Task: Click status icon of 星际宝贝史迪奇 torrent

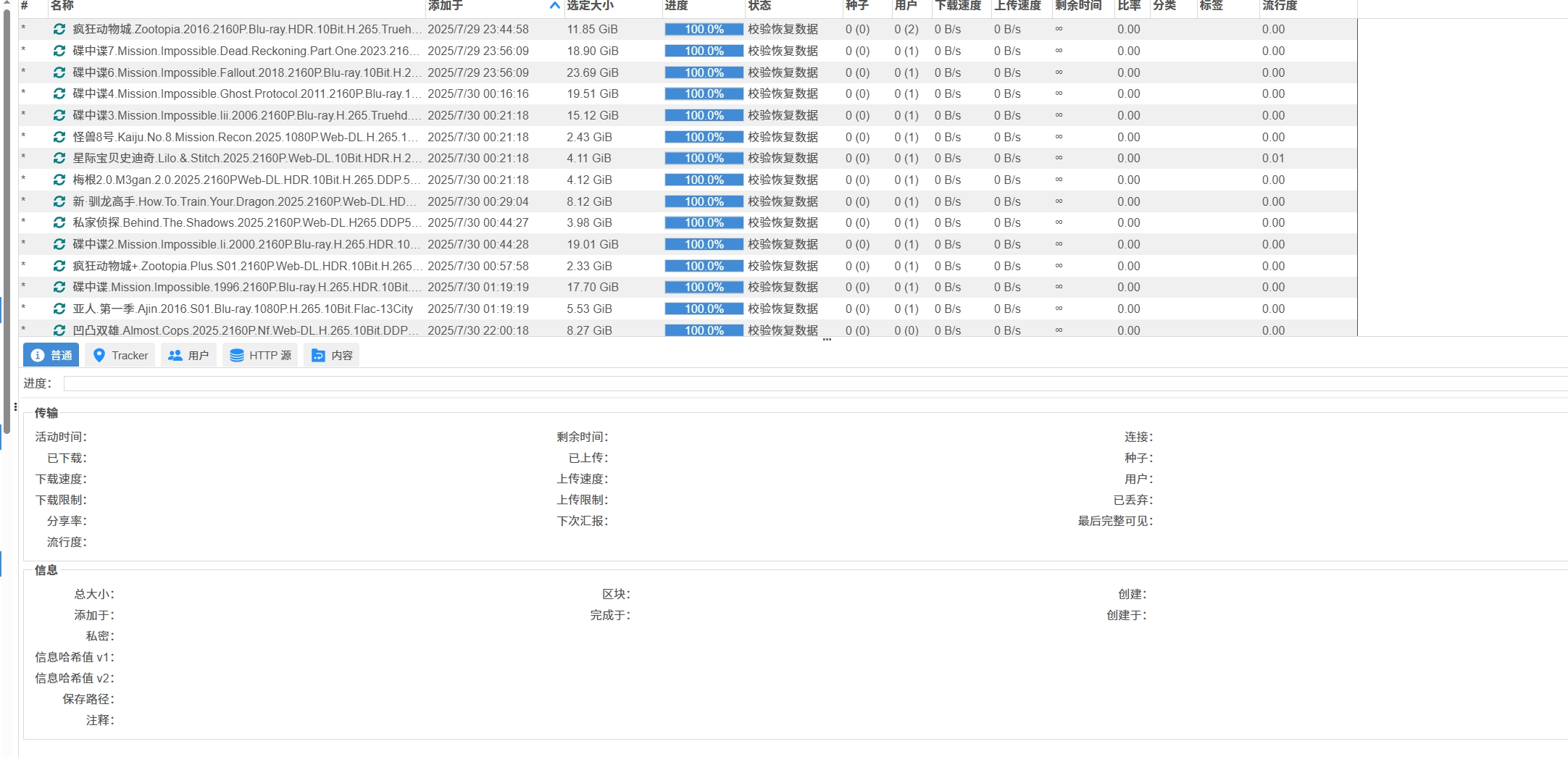Action: pyautogui.click(x=59, y=158)
